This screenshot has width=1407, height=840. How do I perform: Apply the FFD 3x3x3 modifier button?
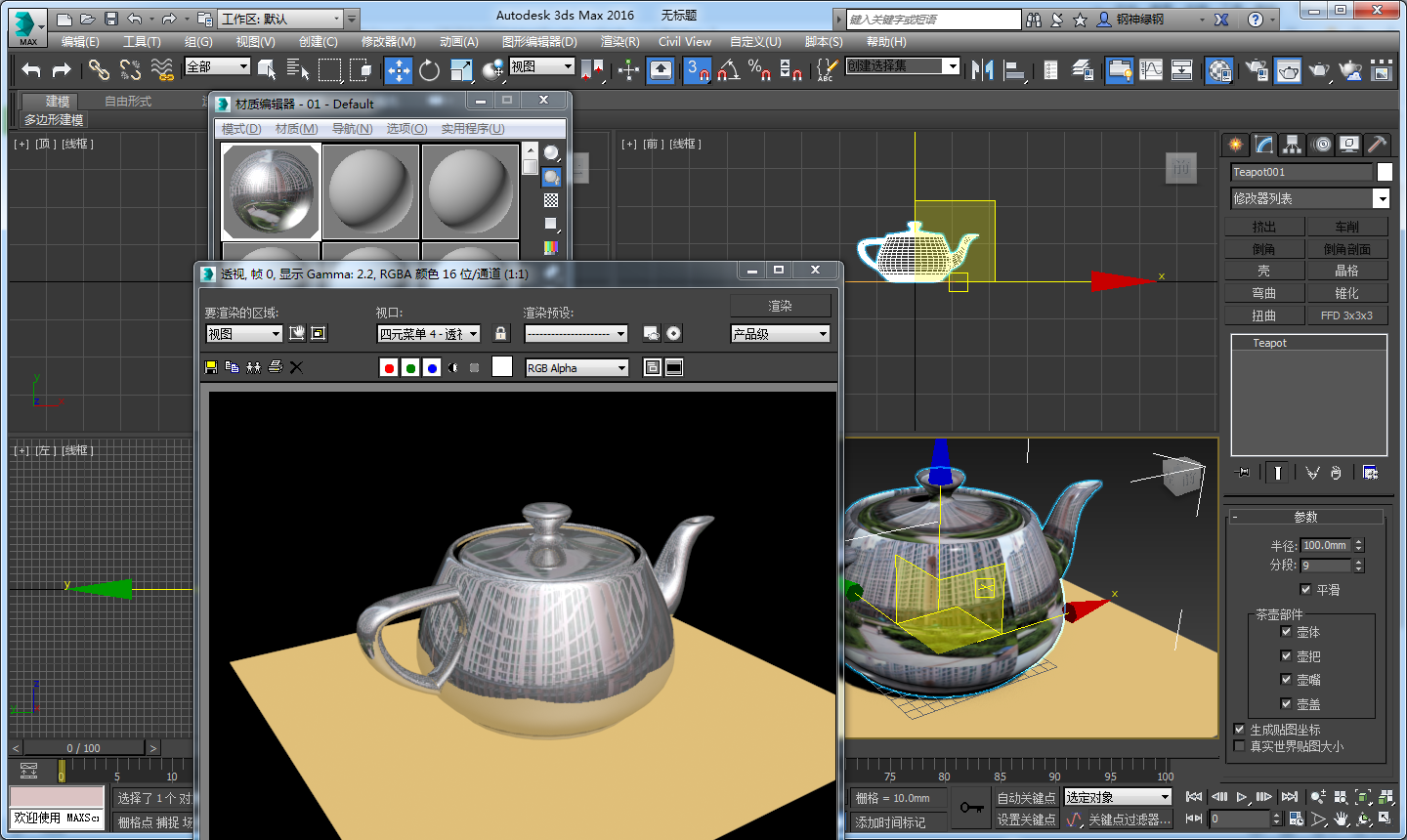pyautogui.click(x=1347, y=315)
